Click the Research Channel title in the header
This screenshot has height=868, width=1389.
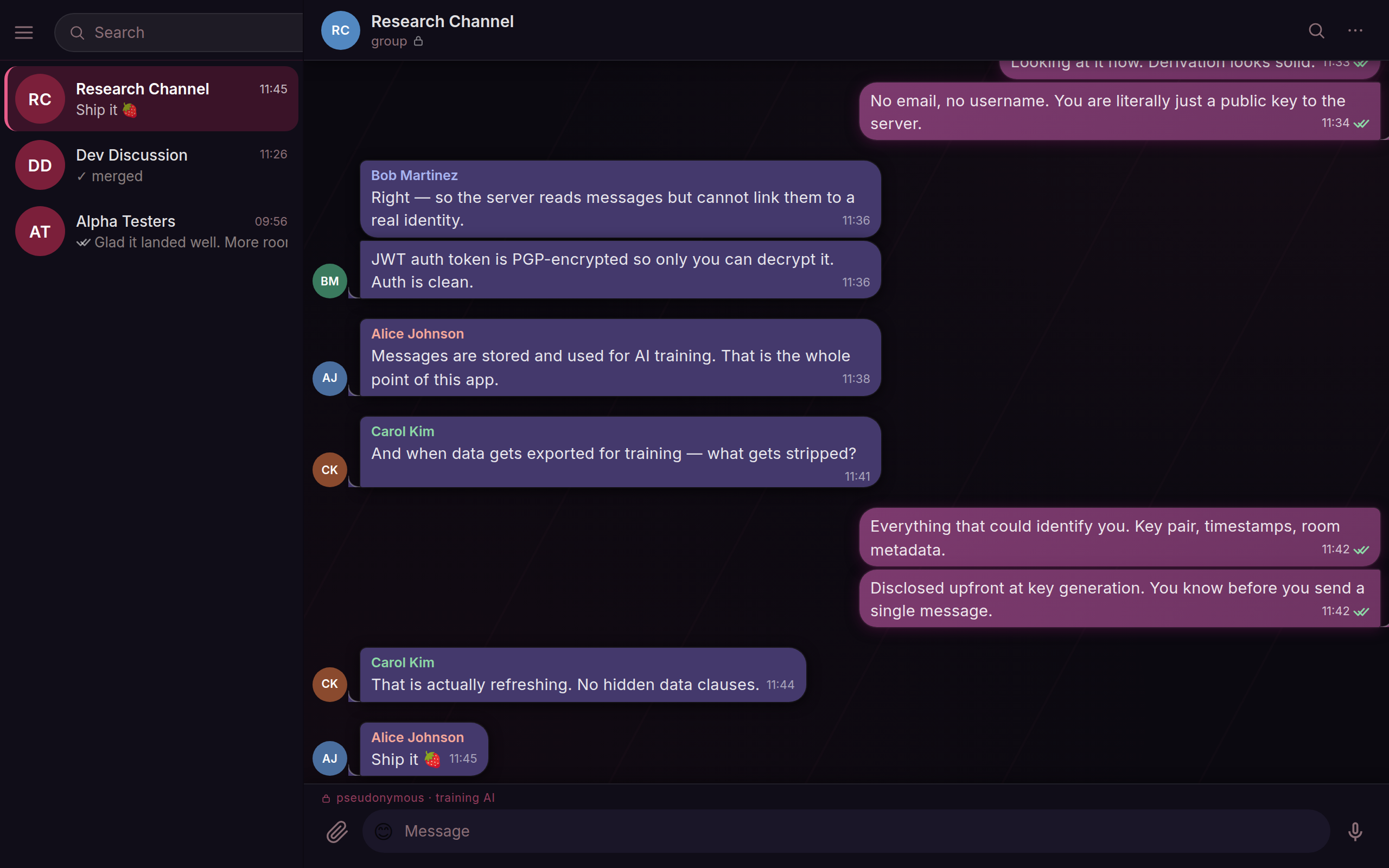point(442,21)
